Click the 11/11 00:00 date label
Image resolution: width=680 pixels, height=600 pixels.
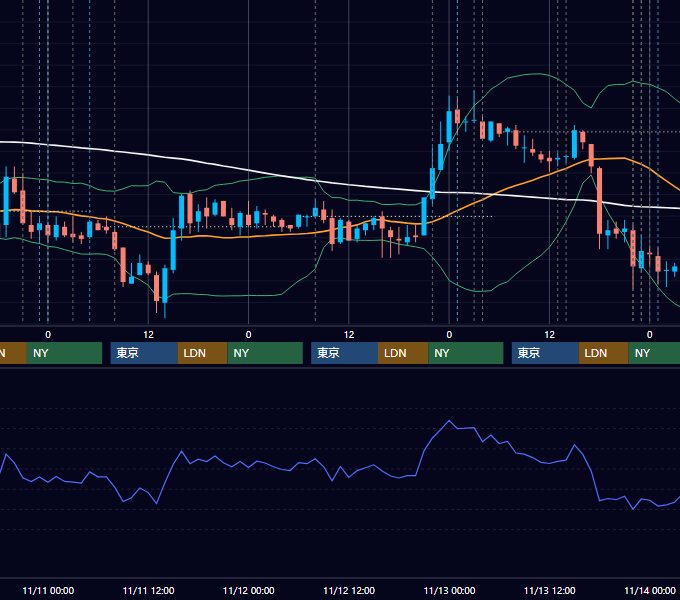coord(48,590)
